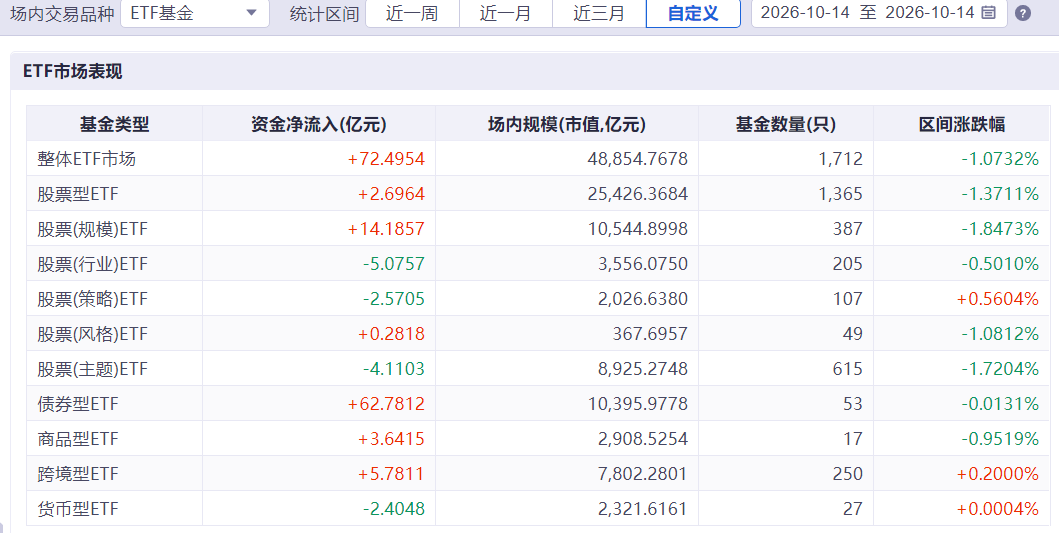Click net inflow value +0.2818
This screenshot has width=1059, height=533.
pyautogui.click(x=392, y=334)
